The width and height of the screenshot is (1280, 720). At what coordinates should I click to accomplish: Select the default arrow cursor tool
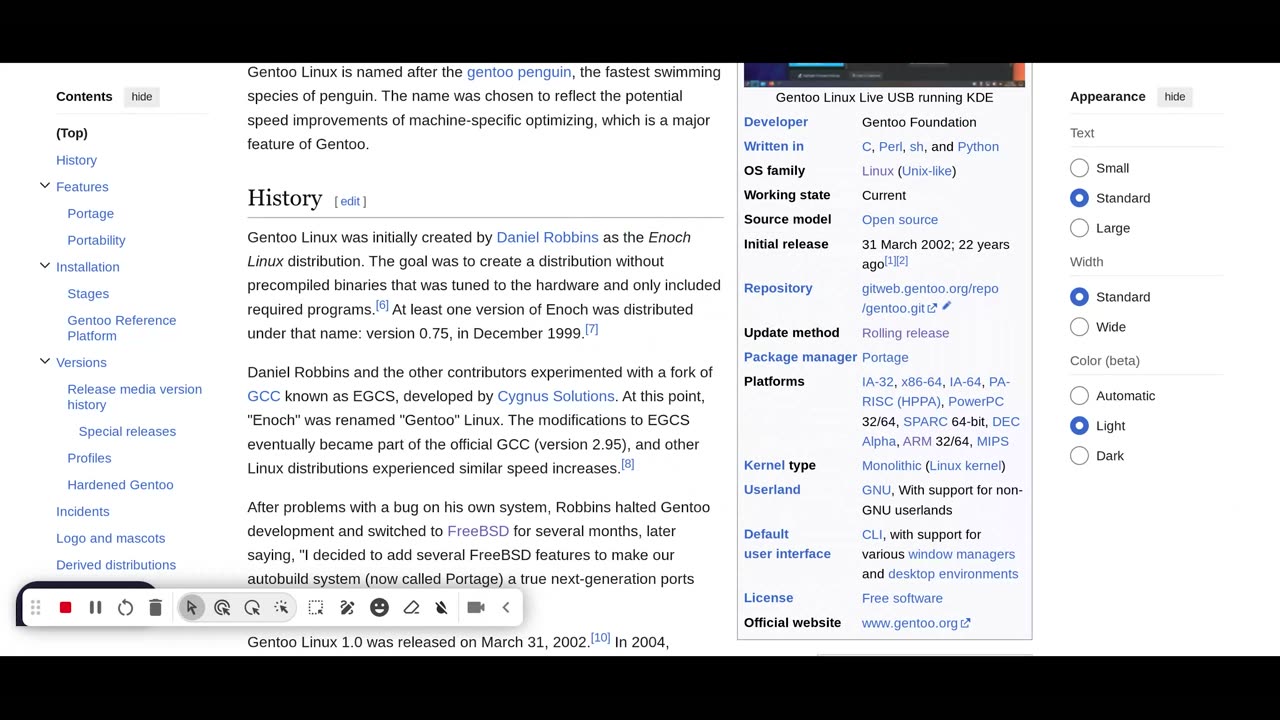[192, 607]
